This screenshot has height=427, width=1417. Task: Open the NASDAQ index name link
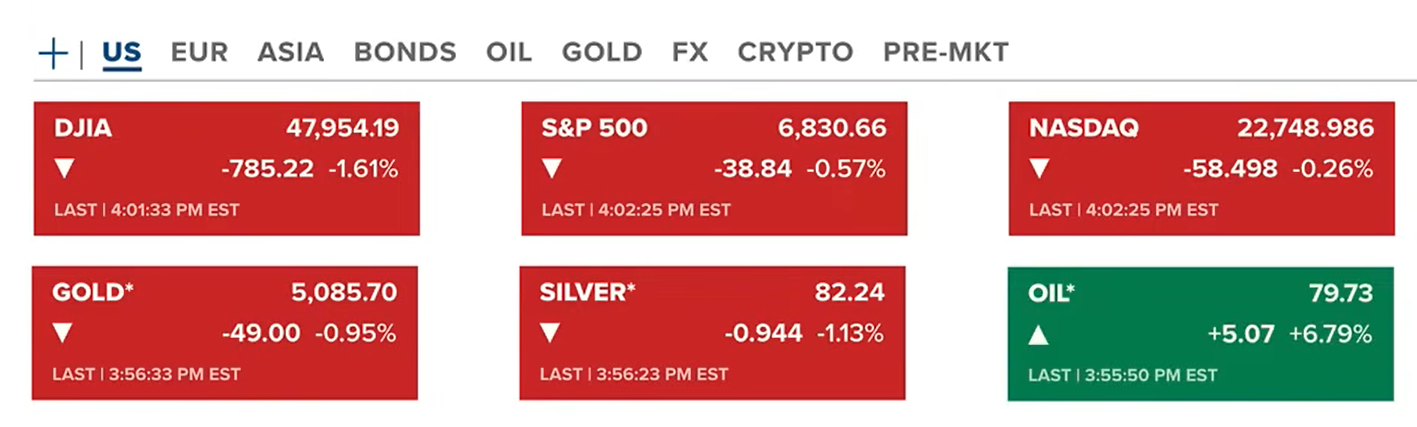pos(1084,128)
